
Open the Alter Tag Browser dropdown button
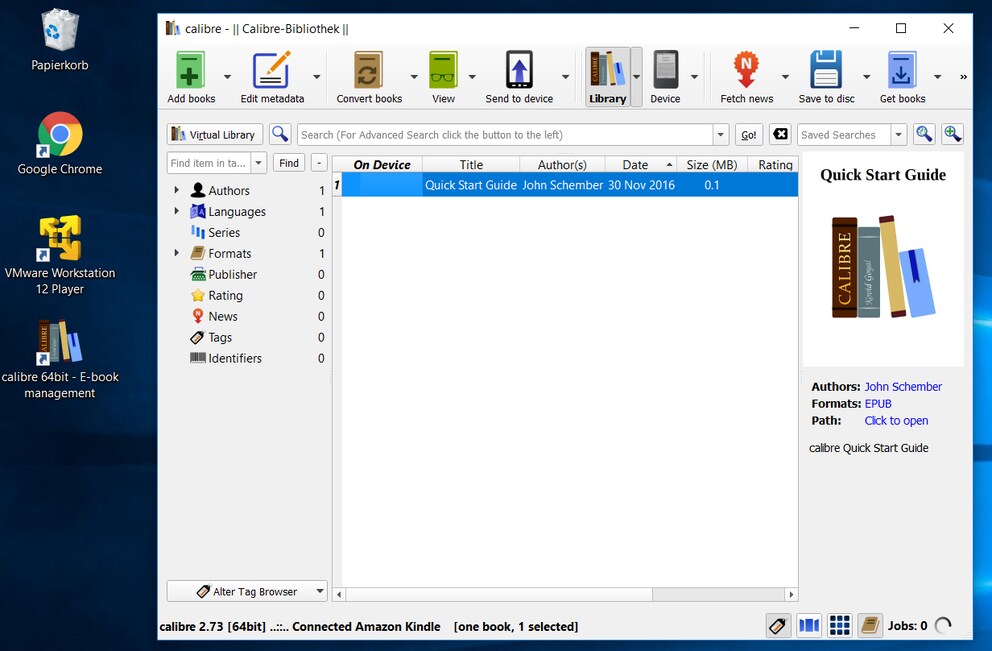point(247,591)
